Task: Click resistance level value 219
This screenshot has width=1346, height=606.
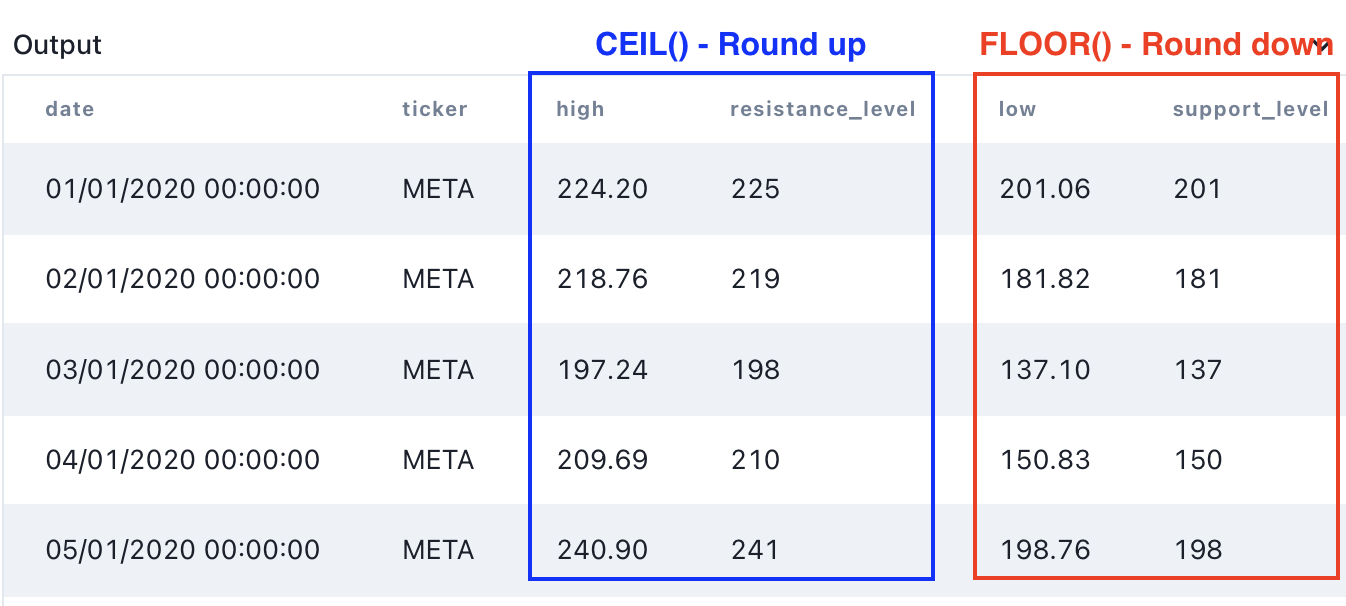Action: click(x=755, y=278)
